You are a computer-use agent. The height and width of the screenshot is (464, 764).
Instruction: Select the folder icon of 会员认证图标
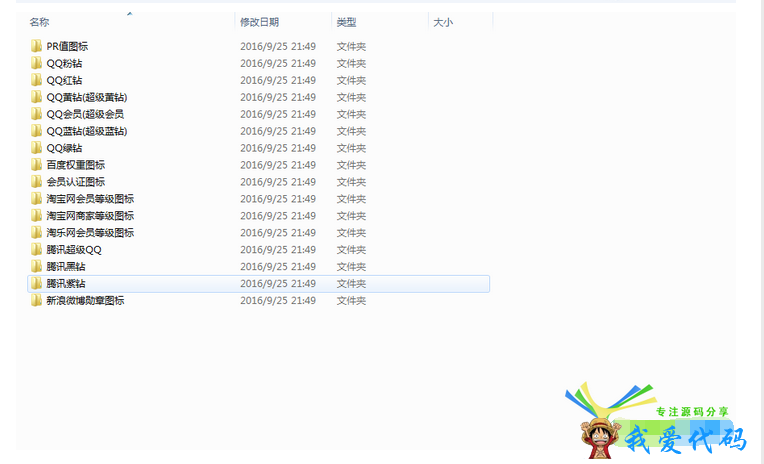36,182
